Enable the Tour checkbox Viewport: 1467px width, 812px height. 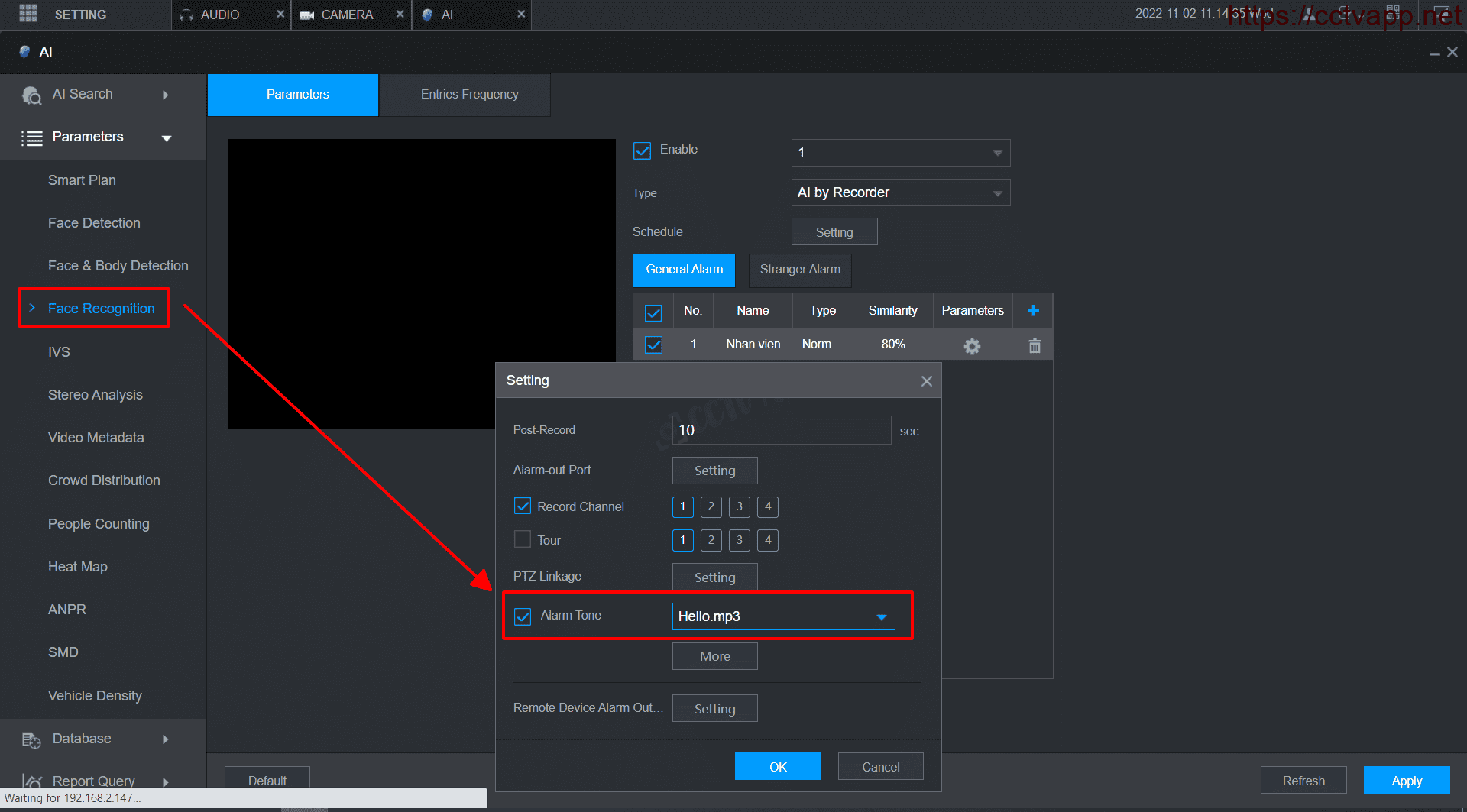point(523,539)
